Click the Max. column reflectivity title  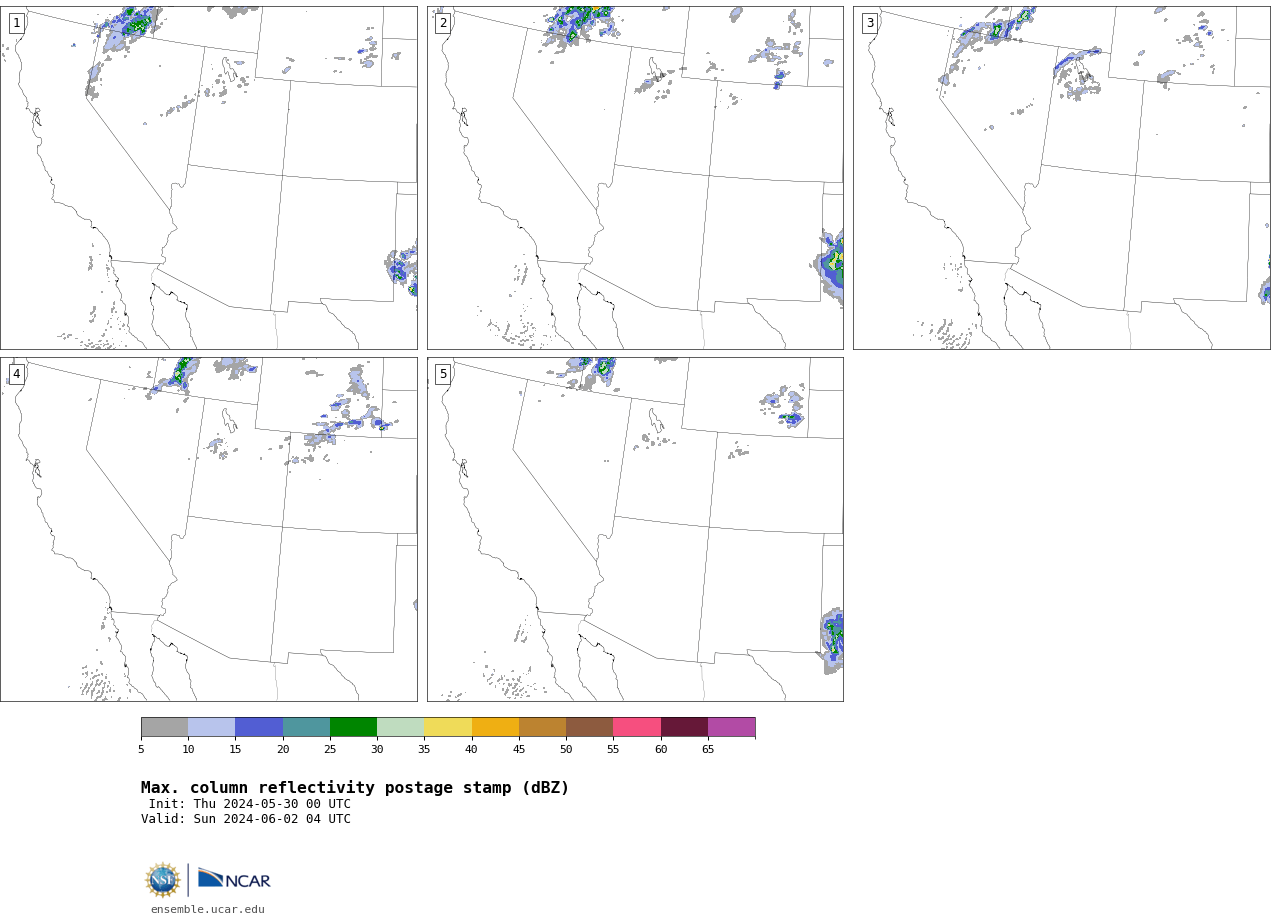coord(355,788)
